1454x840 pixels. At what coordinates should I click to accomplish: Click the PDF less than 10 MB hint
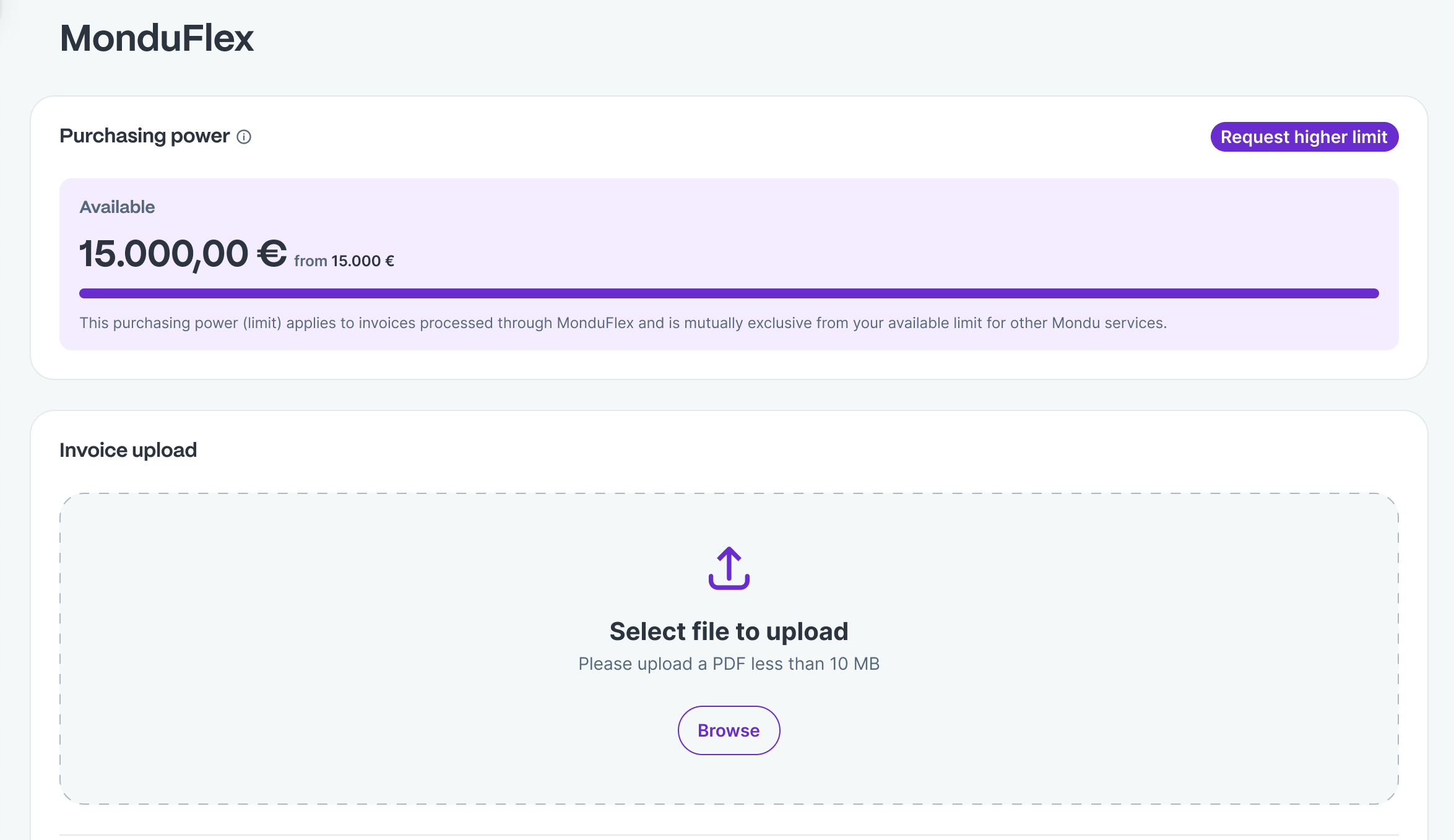point(729,664)
